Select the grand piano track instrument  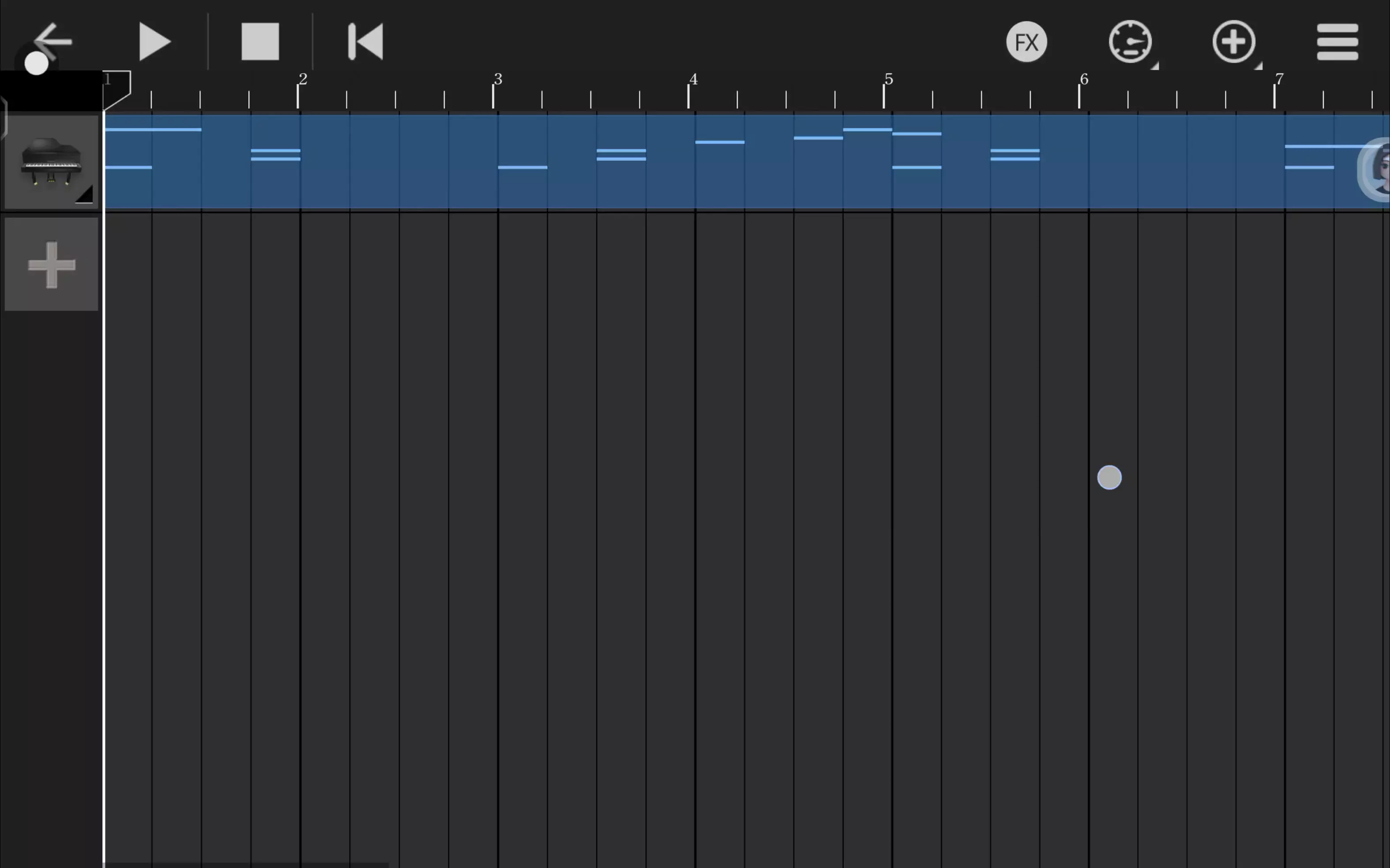pyautogui.click(x=51, y=162)
